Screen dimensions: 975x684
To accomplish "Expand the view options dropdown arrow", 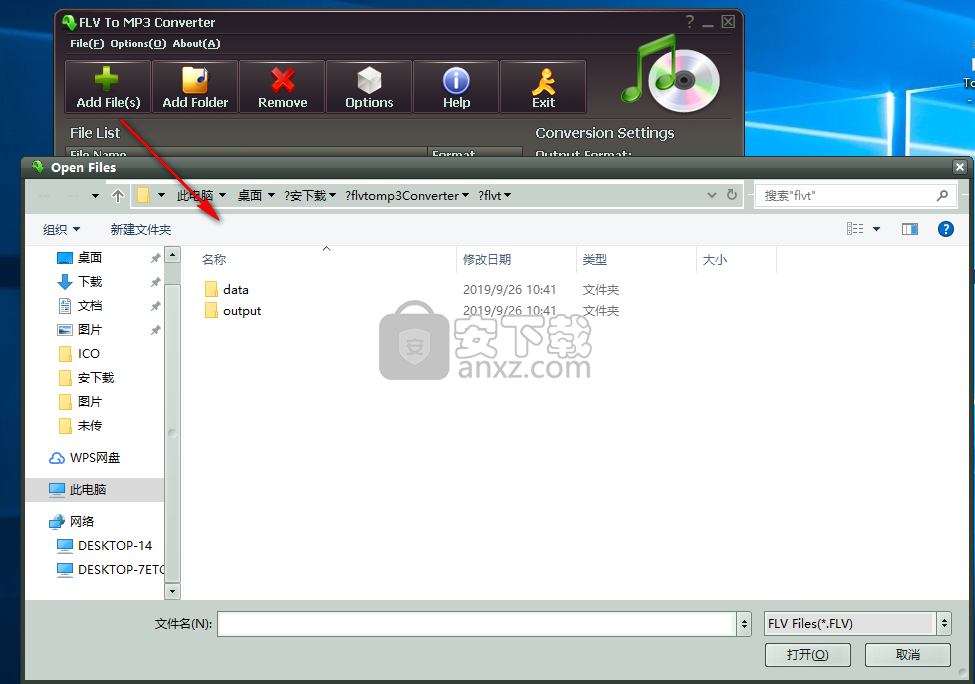I will point(876,229).
